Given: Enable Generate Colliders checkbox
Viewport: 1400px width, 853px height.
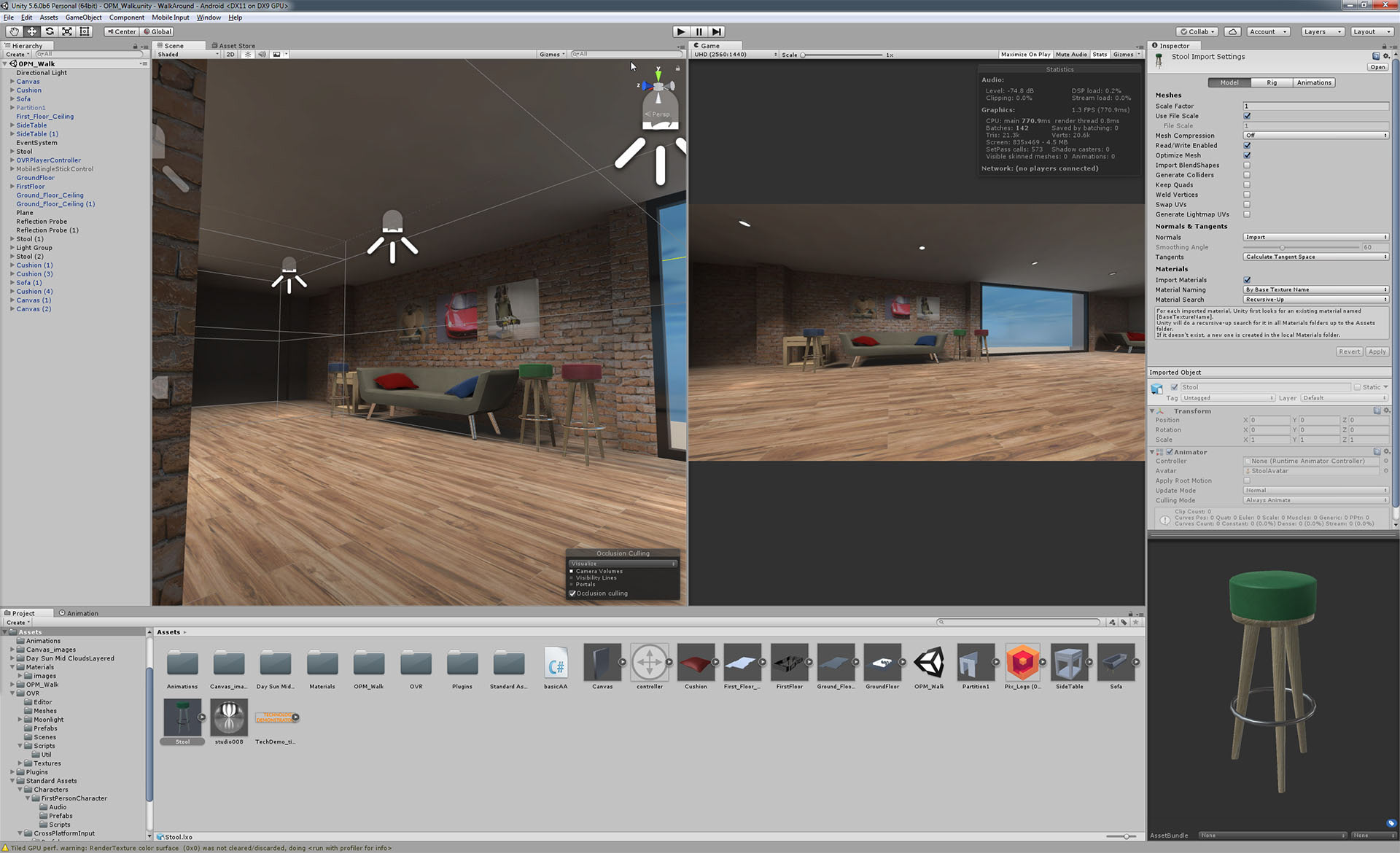Looking at the screenshot, I should (1247, 175).
